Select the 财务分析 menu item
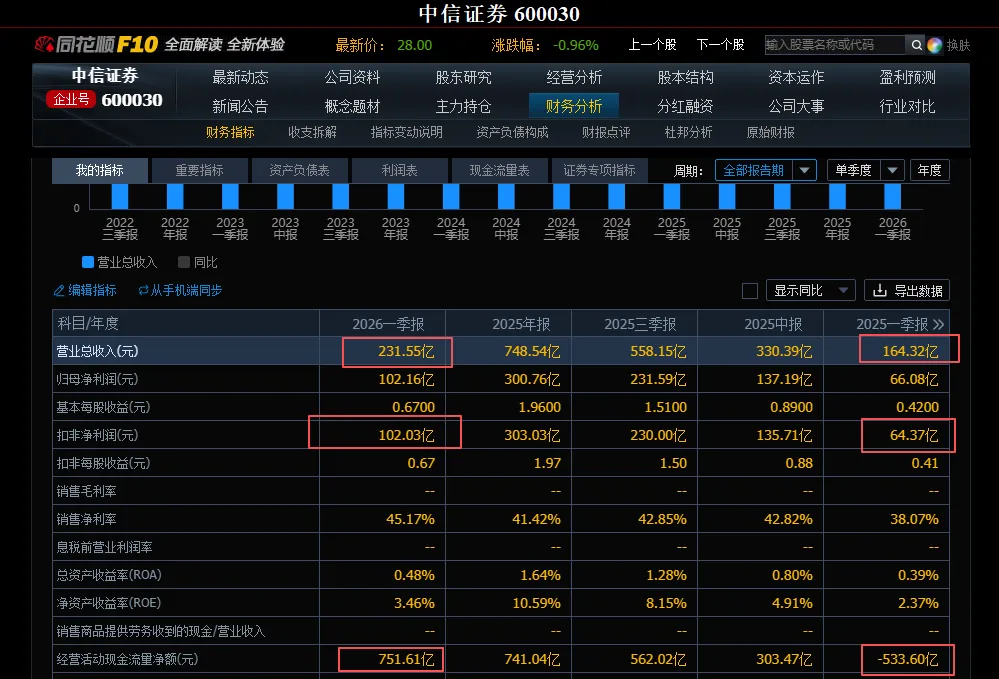Viewport: 999px width, 679px height. (x=574, y=106)
